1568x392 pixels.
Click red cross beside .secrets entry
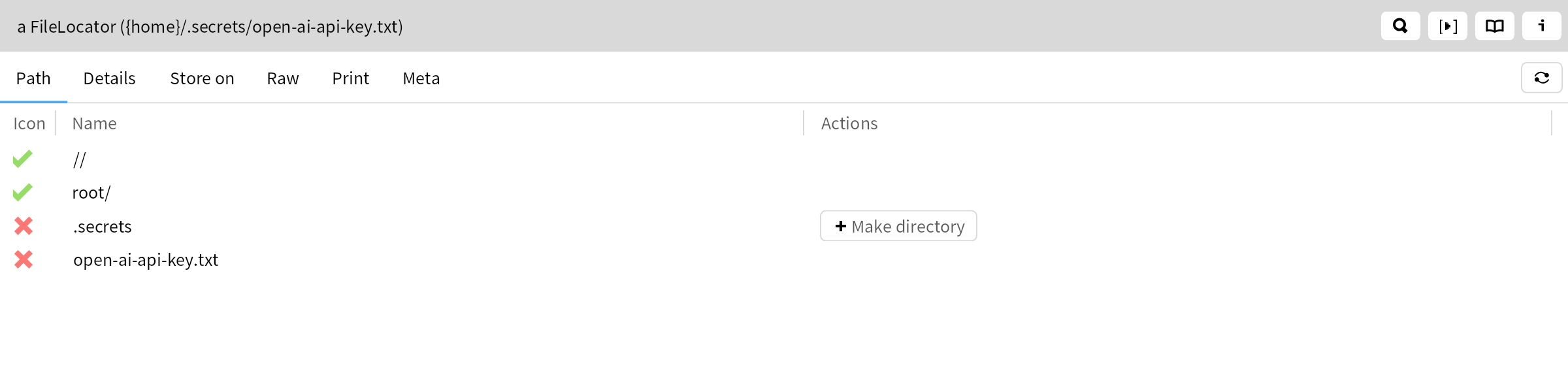tap(24, 226)
